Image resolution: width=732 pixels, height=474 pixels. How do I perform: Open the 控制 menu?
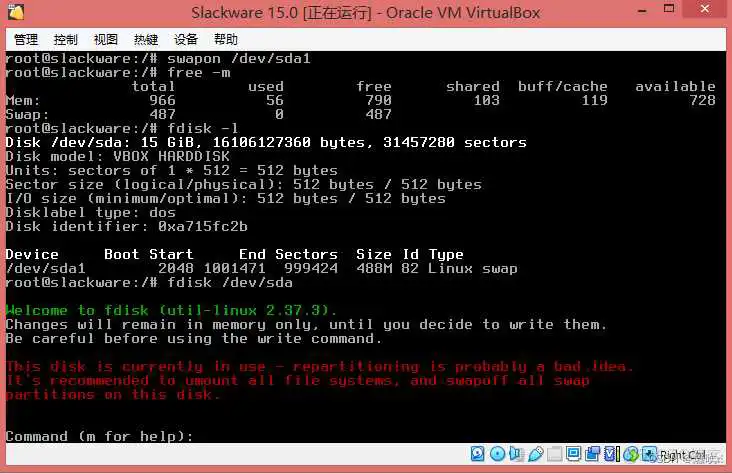pyautogui.click(x=65, y=39)
